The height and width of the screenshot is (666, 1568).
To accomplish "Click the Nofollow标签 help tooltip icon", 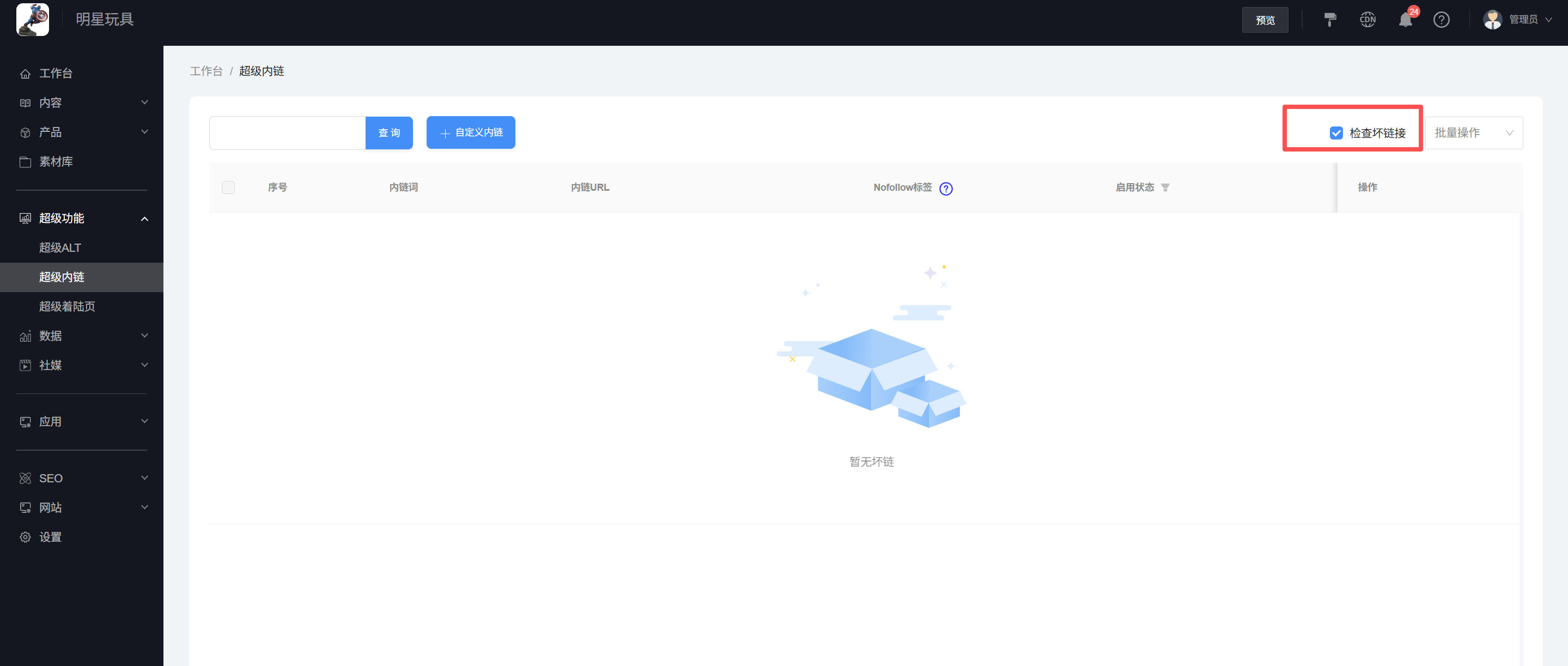I will (x=946, y=189).
